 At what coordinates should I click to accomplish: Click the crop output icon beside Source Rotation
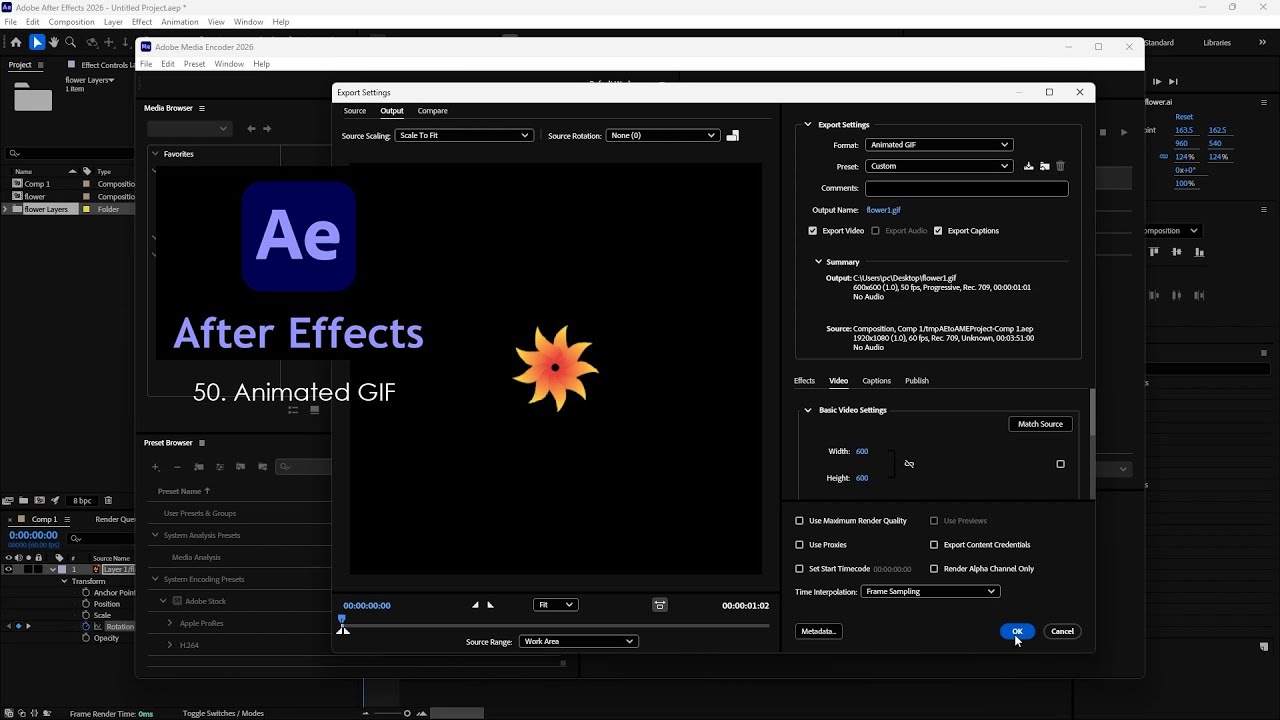[x=732, y=136]
